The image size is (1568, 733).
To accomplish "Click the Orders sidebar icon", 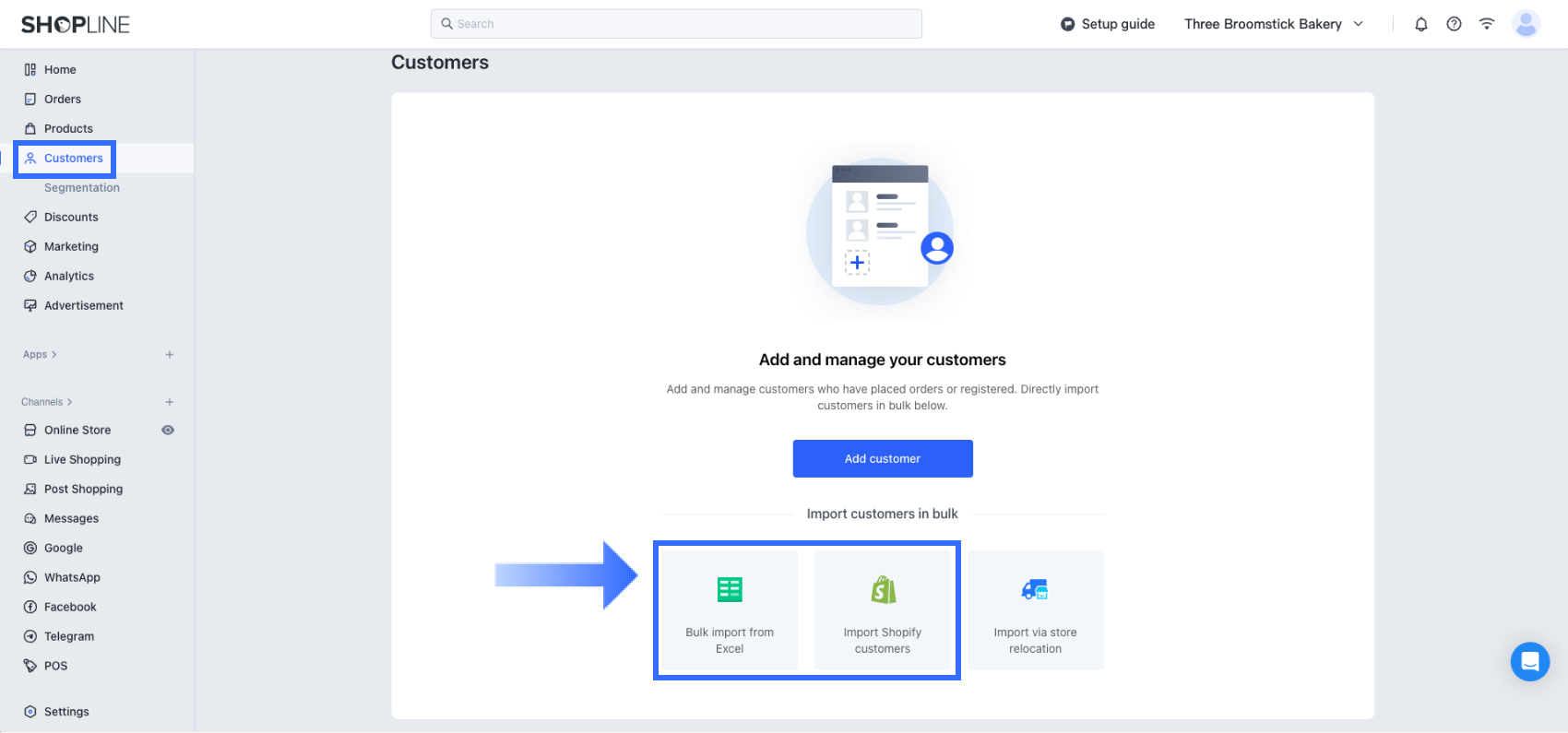I will [30, 99].
